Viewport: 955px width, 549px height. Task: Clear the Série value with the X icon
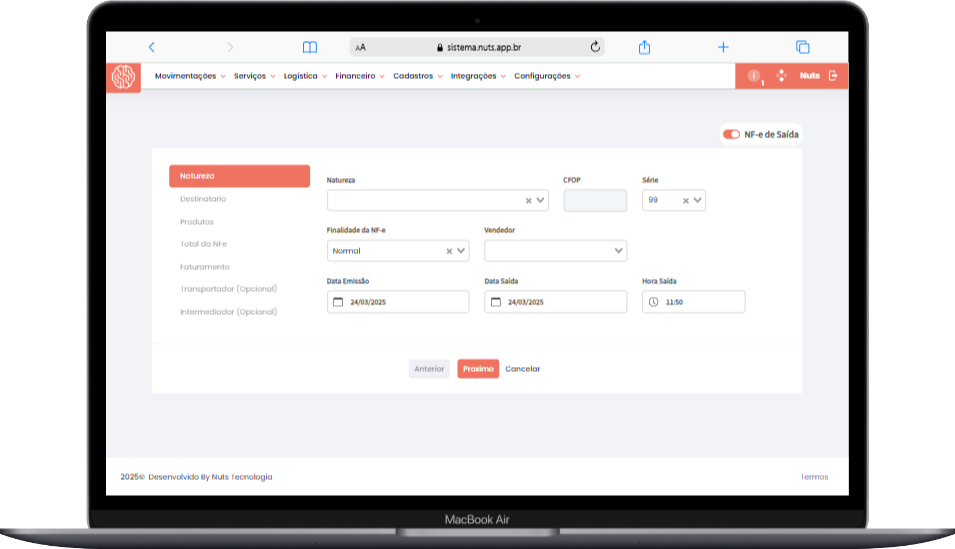coord(686,200)
